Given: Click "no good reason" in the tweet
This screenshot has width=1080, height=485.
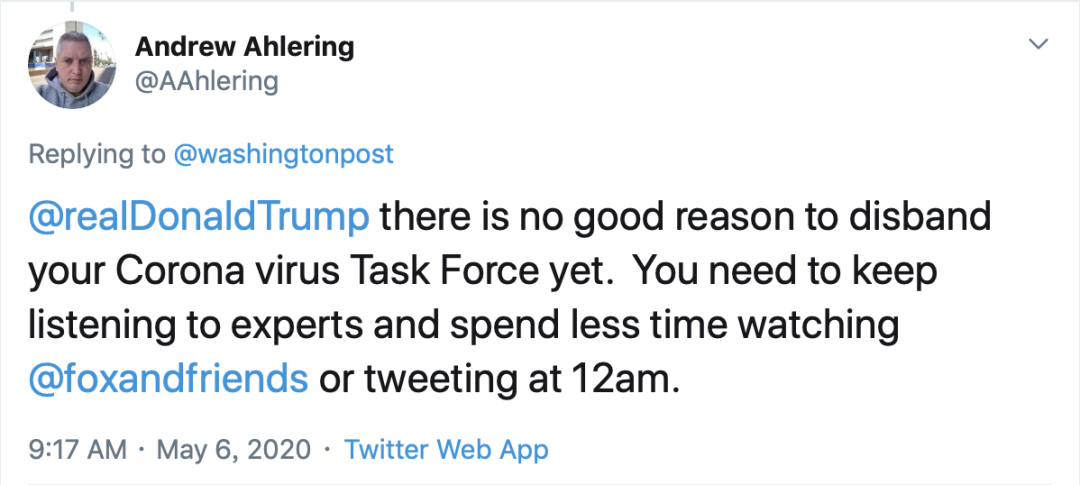Looking at the screenshot, I should [x=573, y=217].
